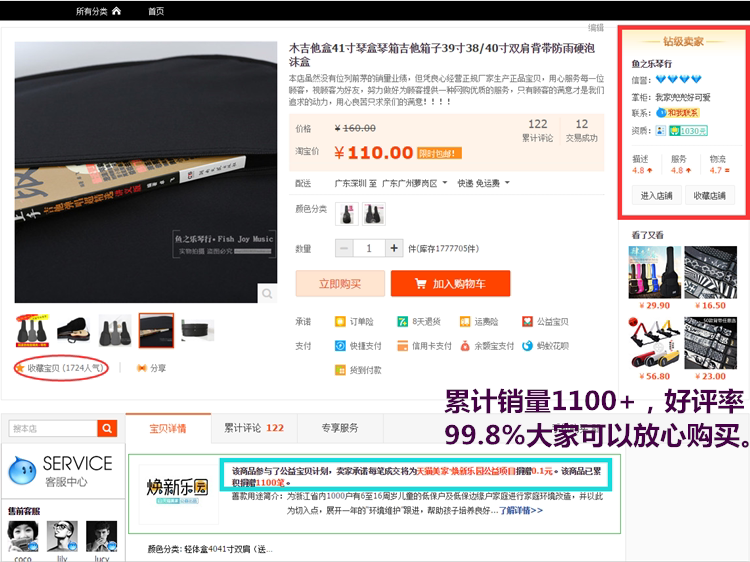Choose the first color option swatch
This screenshot has width=750, height=562.
click(347, 213)
